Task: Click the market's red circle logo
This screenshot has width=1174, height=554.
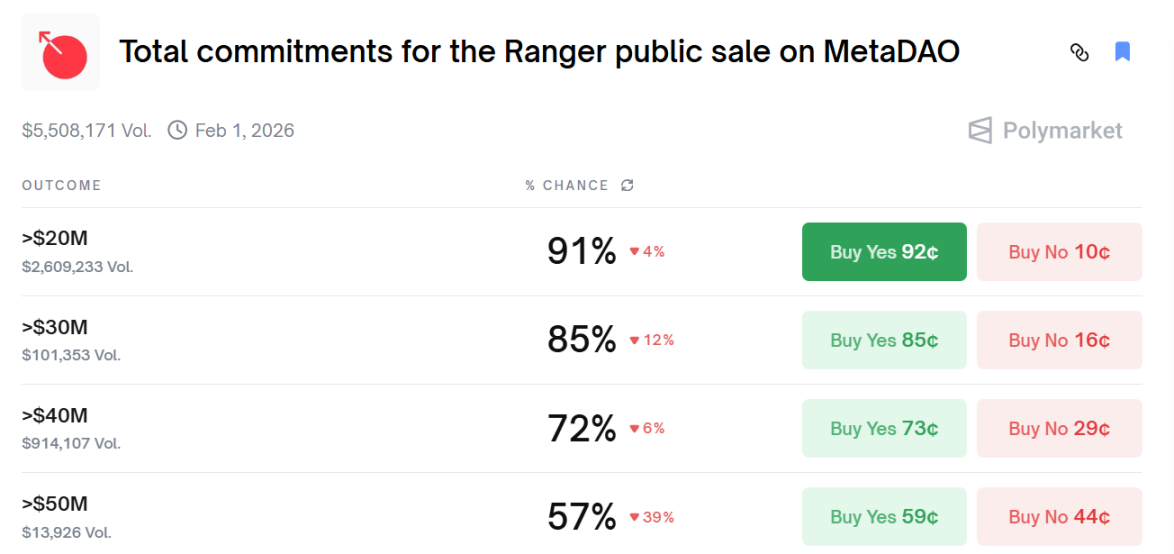Action: point(62,53)
